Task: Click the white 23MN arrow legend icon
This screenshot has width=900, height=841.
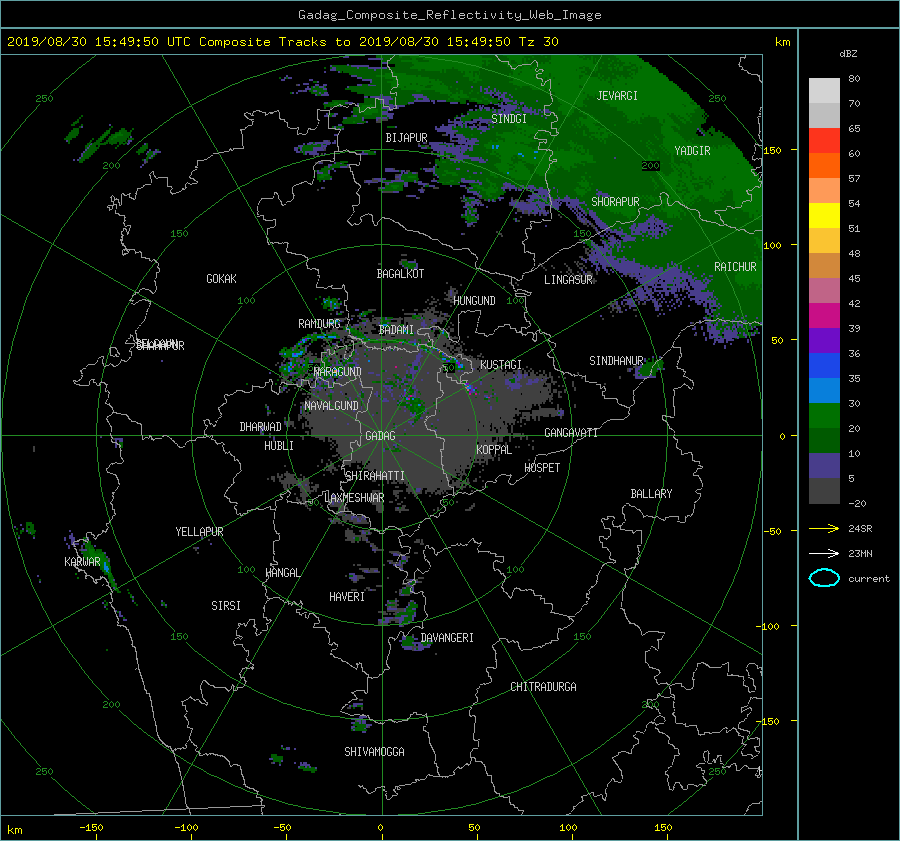Action: pos(824,553)
